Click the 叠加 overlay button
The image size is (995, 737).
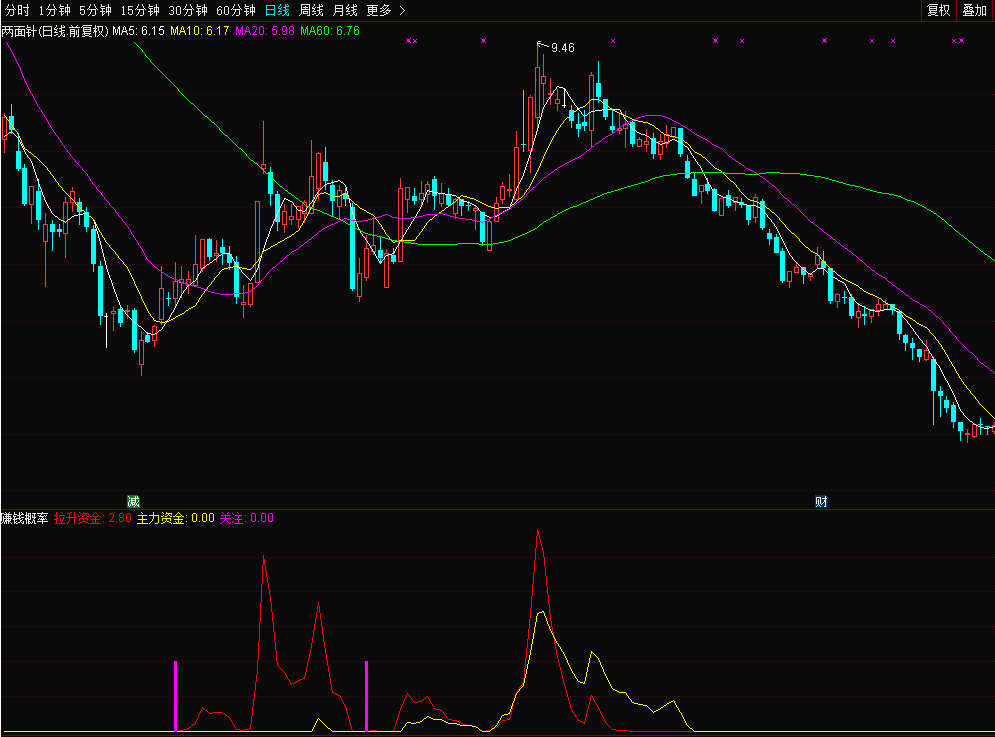coord(974,10)
